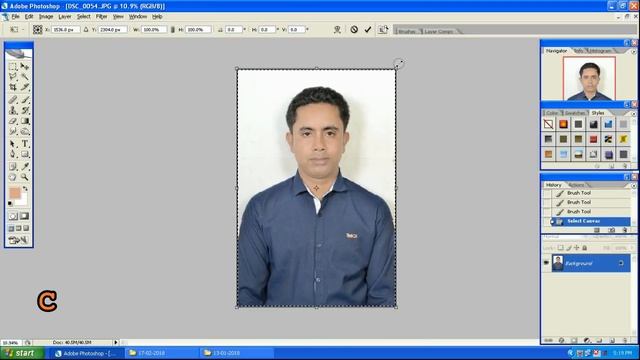This screenshot has height=360, width=640.
Task: Select the Shape tool
Action: point(24,154)
